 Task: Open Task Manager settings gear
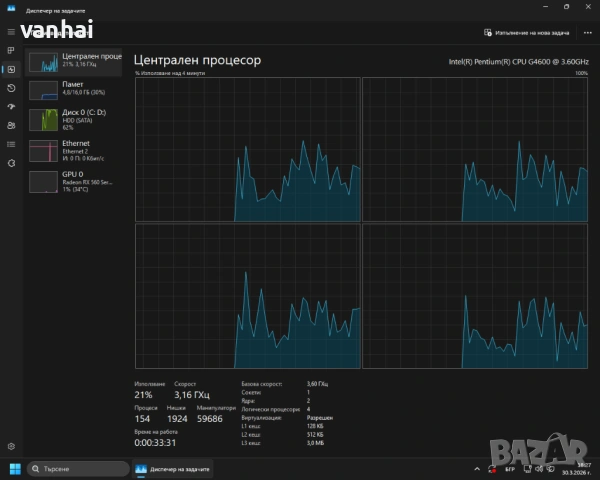[11, 446]
